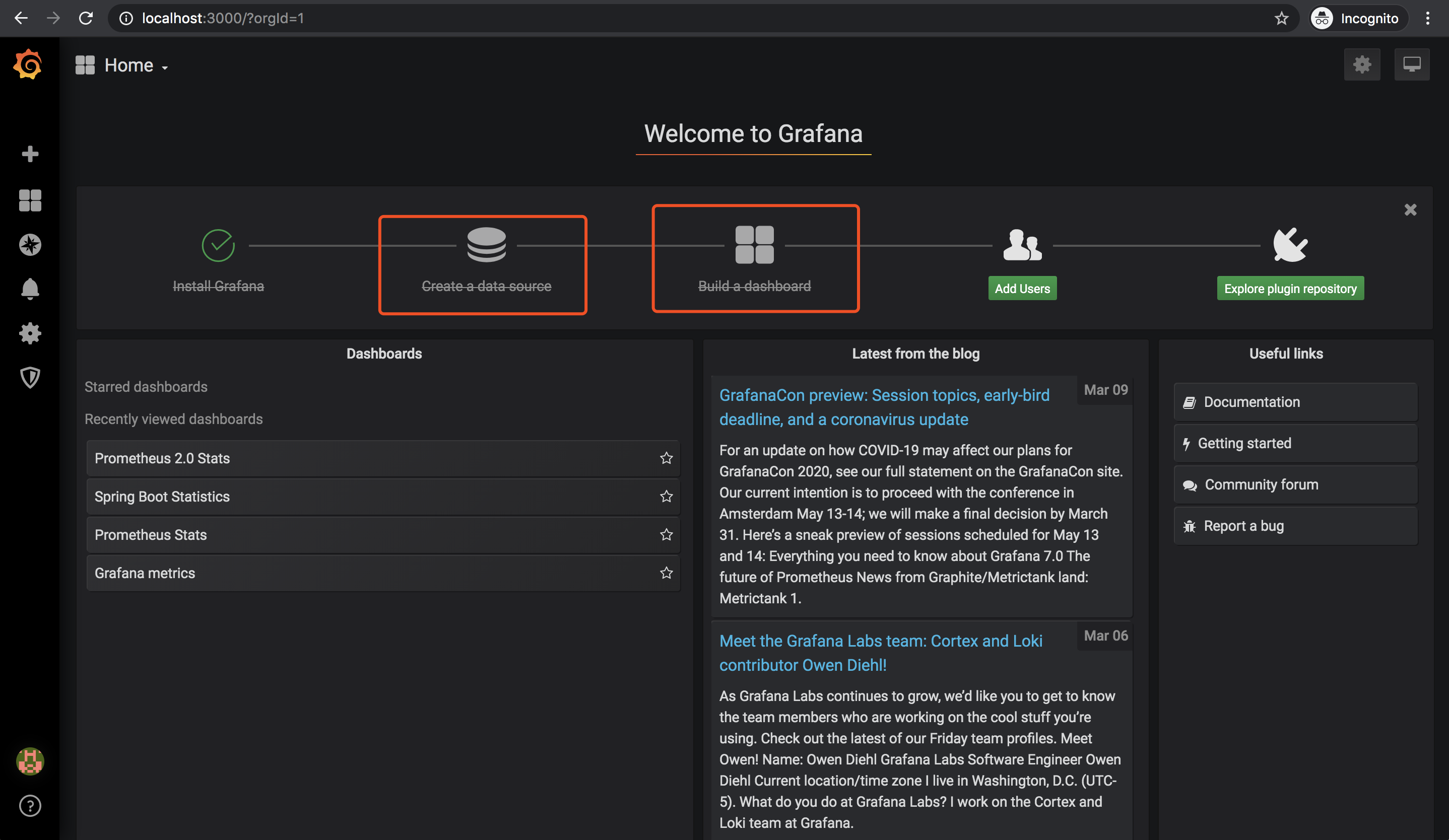Open the Help question mark icon
Viewport: 1449px width, 840px height.
pos(30,806)
